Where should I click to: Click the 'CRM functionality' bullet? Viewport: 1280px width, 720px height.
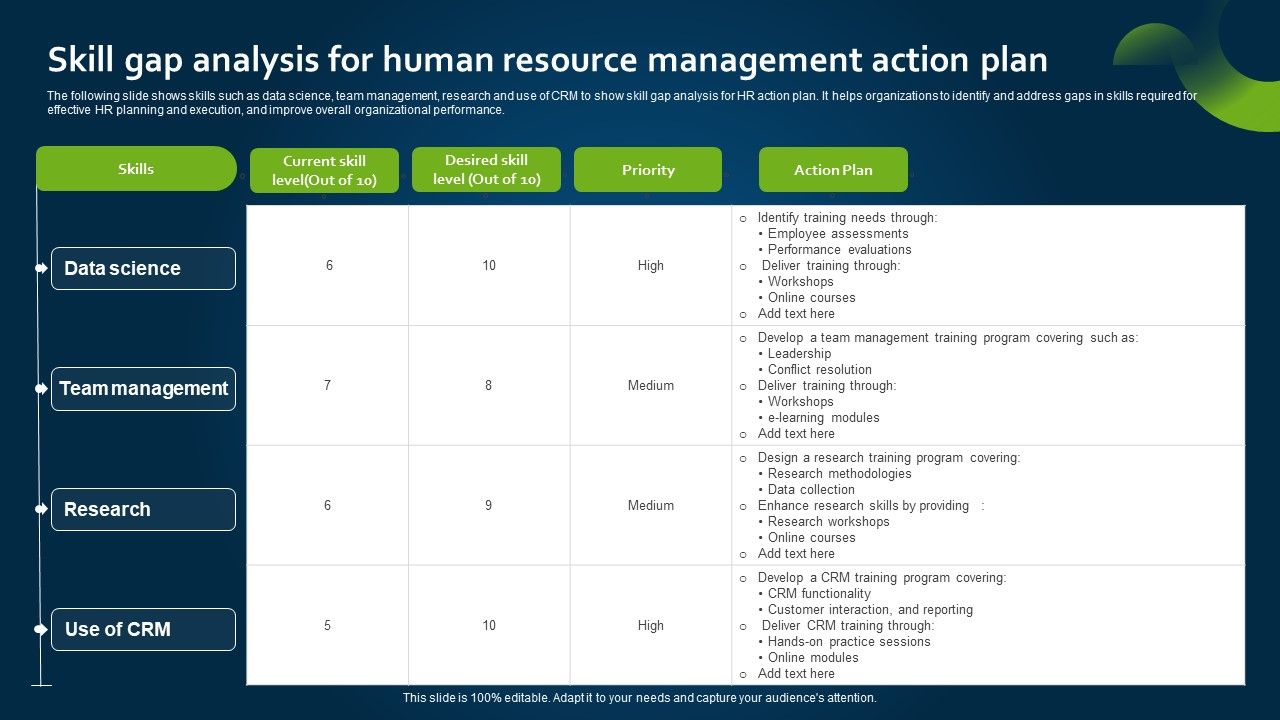click(x=819, y=593)
